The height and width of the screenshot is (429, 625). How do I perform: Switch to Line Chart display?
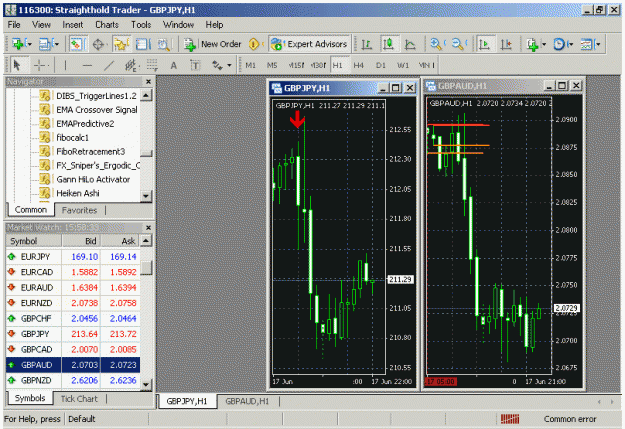(x=410, y=44)
